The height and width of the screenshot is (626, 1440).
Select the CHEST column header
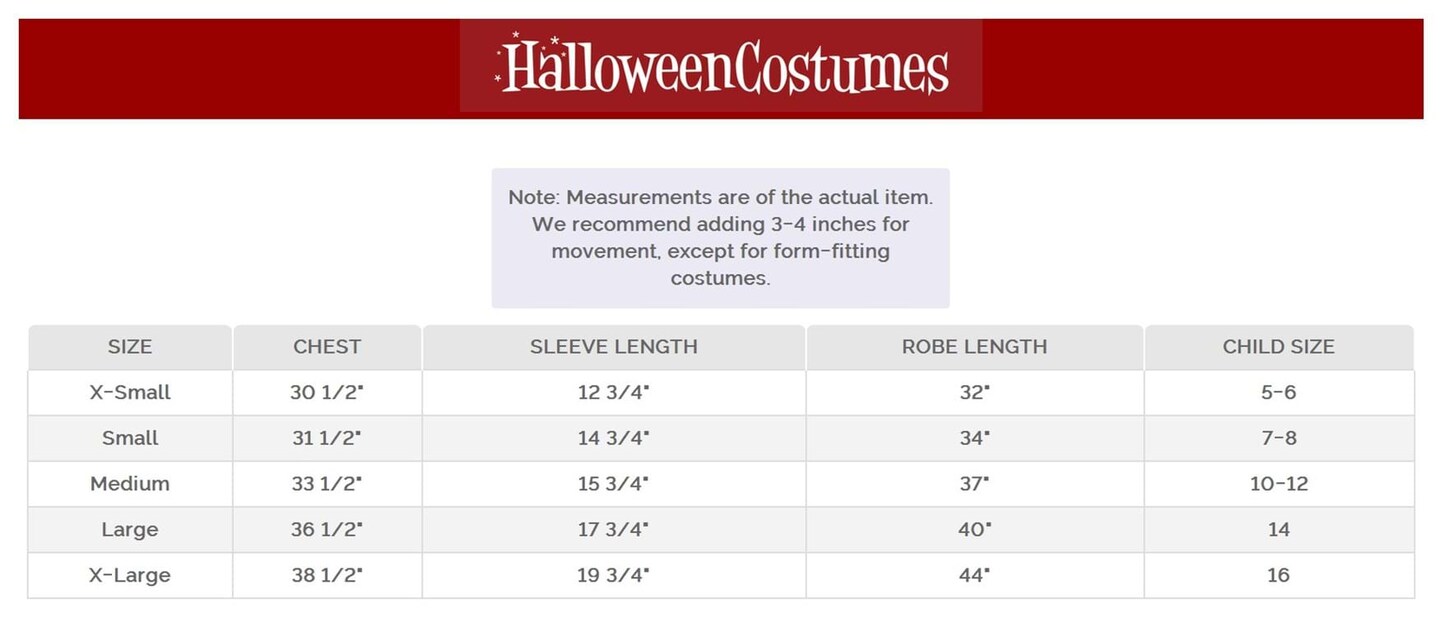coord(327,347)
